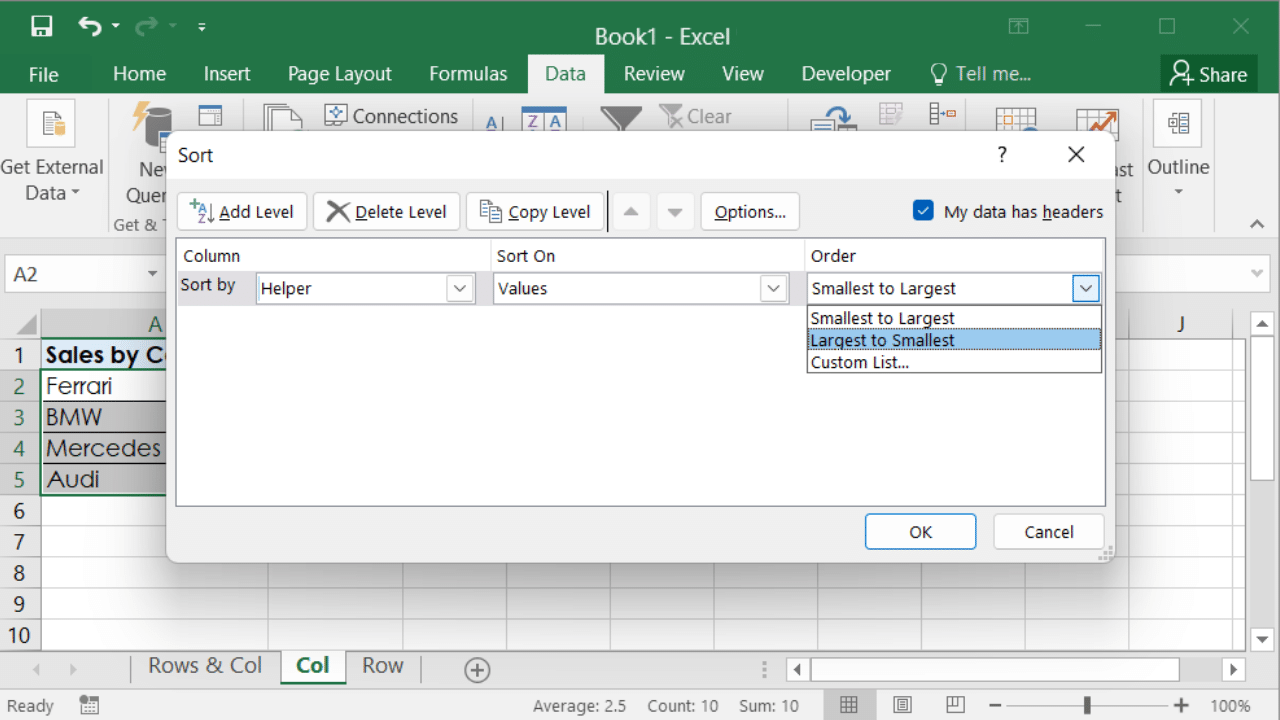Click the Undo arrow icon

[x=90, y=27]
